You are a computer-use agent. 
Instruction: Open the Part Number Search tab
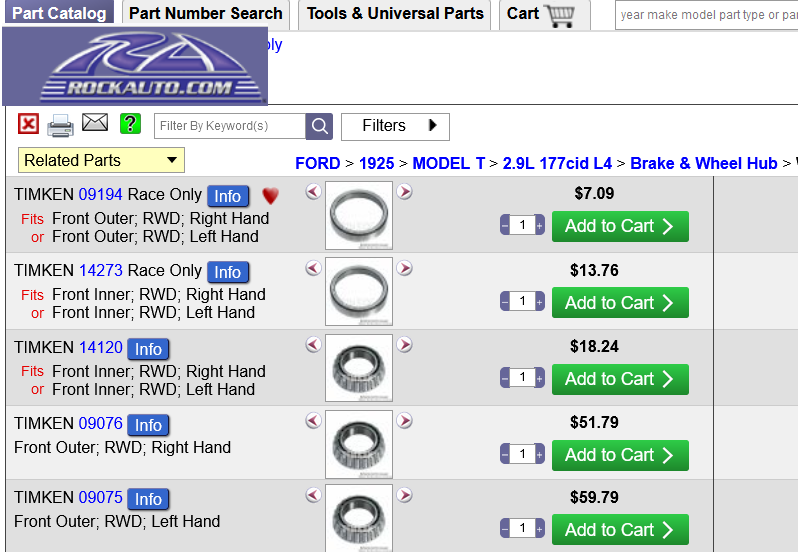click(205, 14)
